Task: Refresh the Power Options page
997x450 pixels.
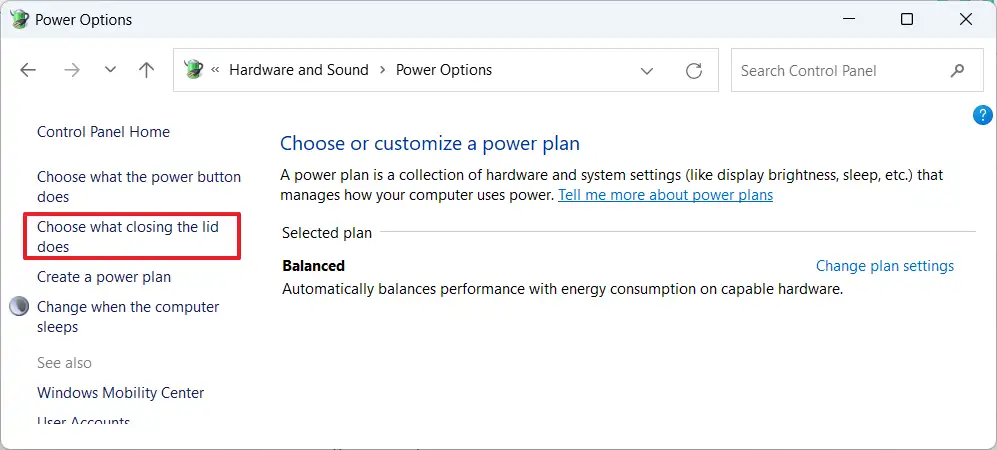Action: [x=693, y=71]
